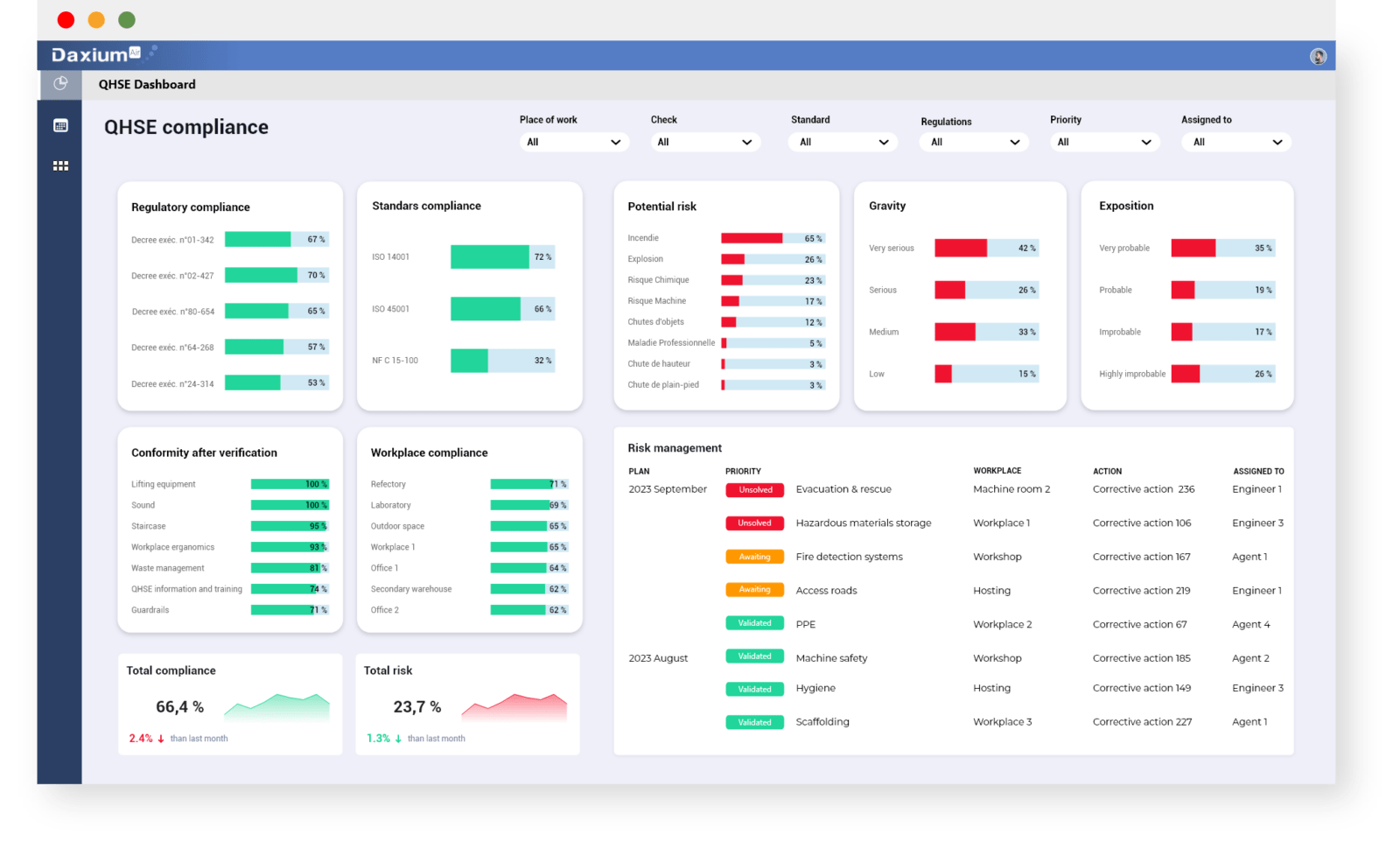Click the 'PRIORITY' column header
The width and height of the screenshot is (1400, 849).
click(743, 471)
